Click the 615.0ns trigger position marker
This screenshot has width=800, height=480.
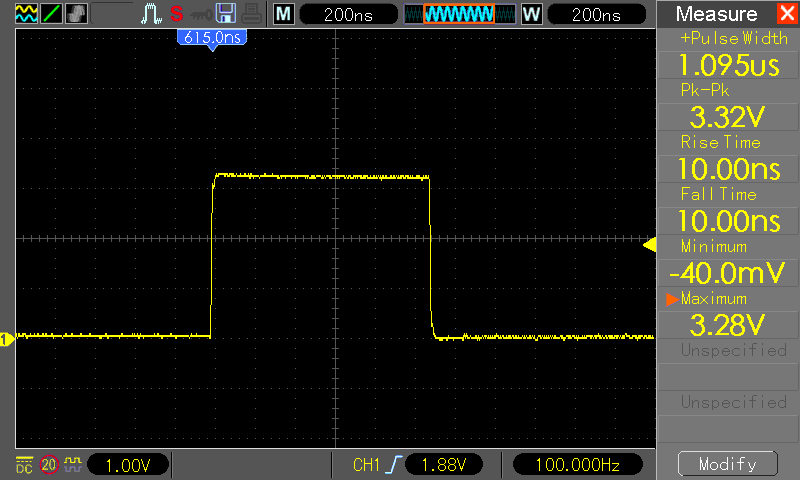[x=212, y=39]
